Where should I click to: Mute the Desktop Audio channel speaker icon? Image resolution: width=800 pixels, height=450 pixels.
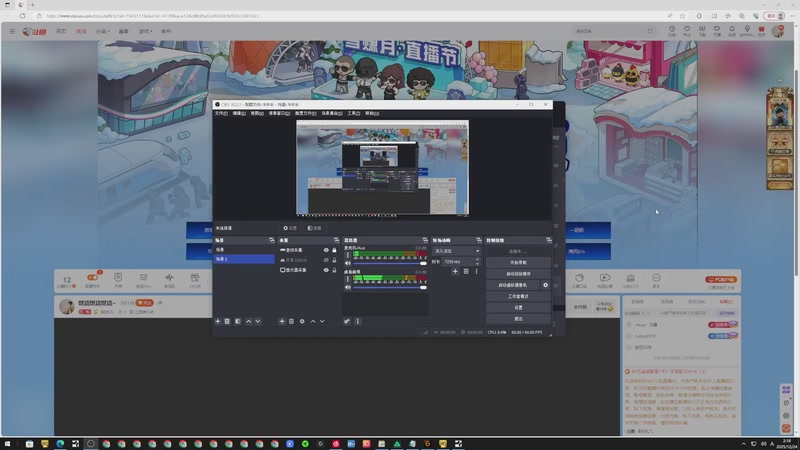point(348,287)
